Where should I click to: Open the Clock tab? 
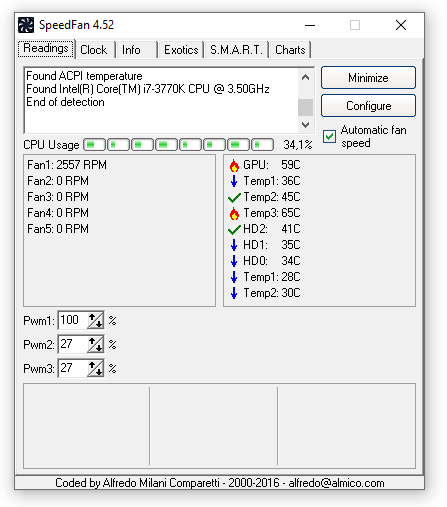pos(94,50)
